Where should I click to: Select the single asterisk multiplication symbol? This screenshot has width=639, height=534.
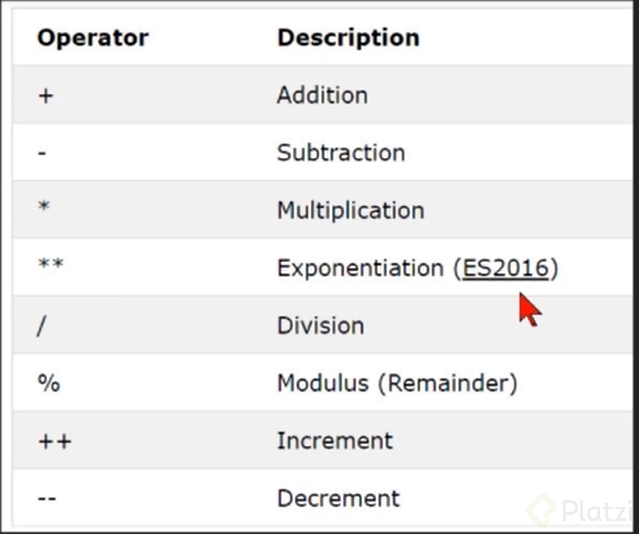[x=44, y=206]
